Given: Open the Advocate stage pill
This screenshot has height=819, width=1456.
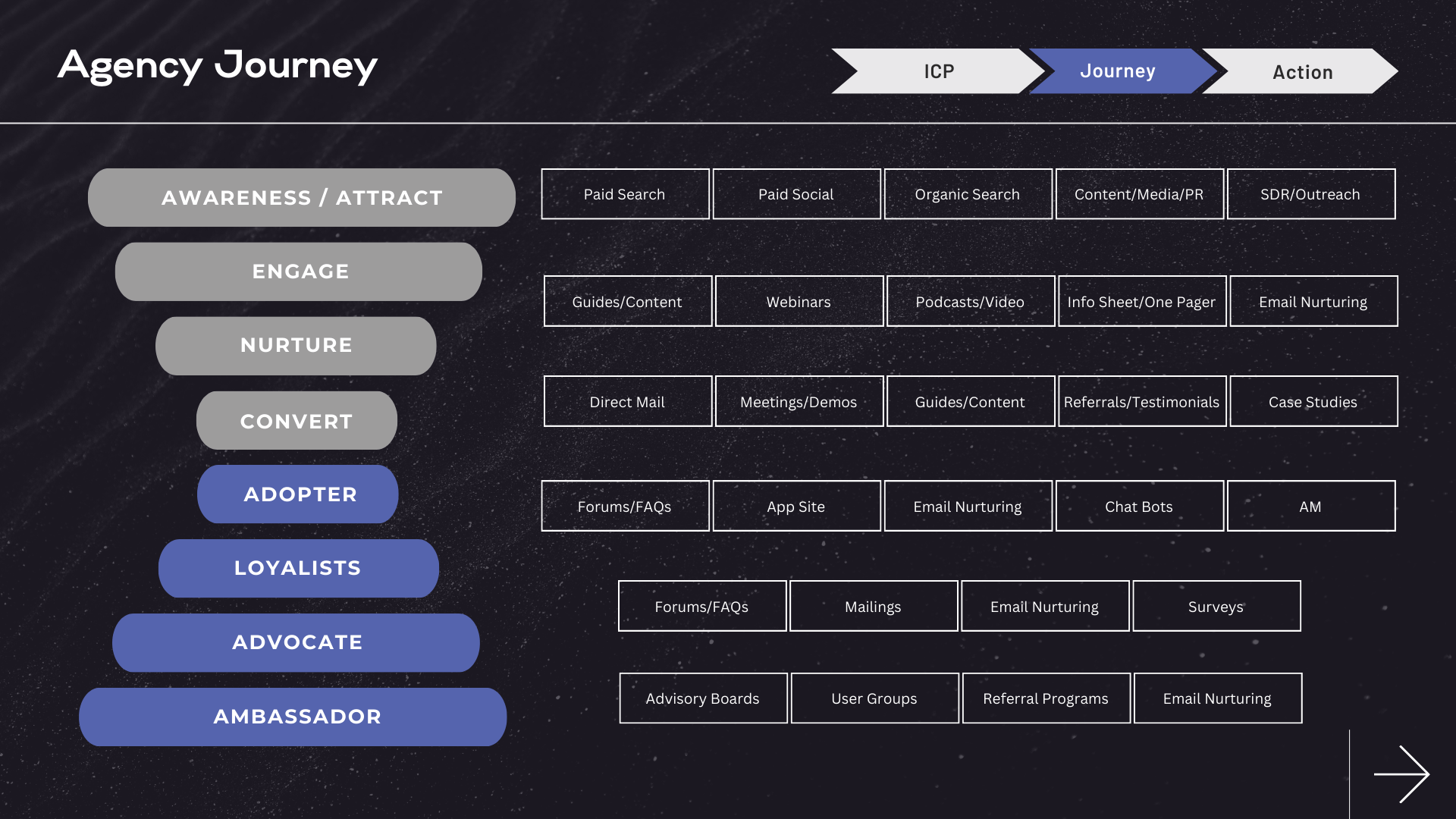Looking at the screenshot, I should [x=296, y=643].
